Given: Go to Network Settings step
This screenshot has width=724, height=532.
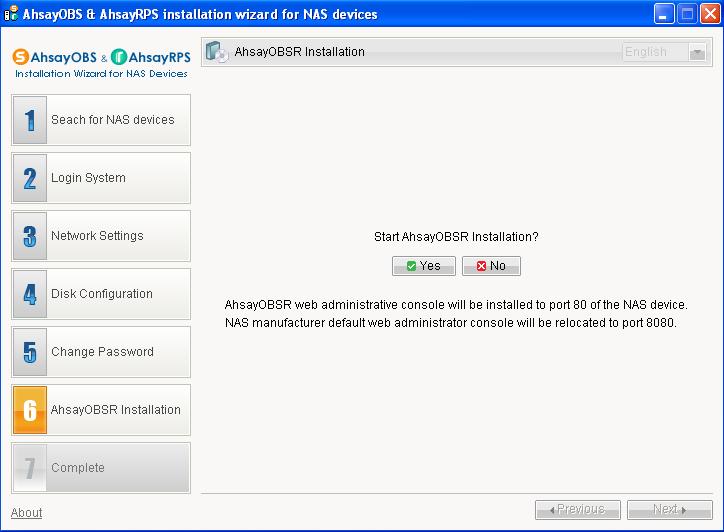Looking at the screenshot, I should click(x=101, y=236).
